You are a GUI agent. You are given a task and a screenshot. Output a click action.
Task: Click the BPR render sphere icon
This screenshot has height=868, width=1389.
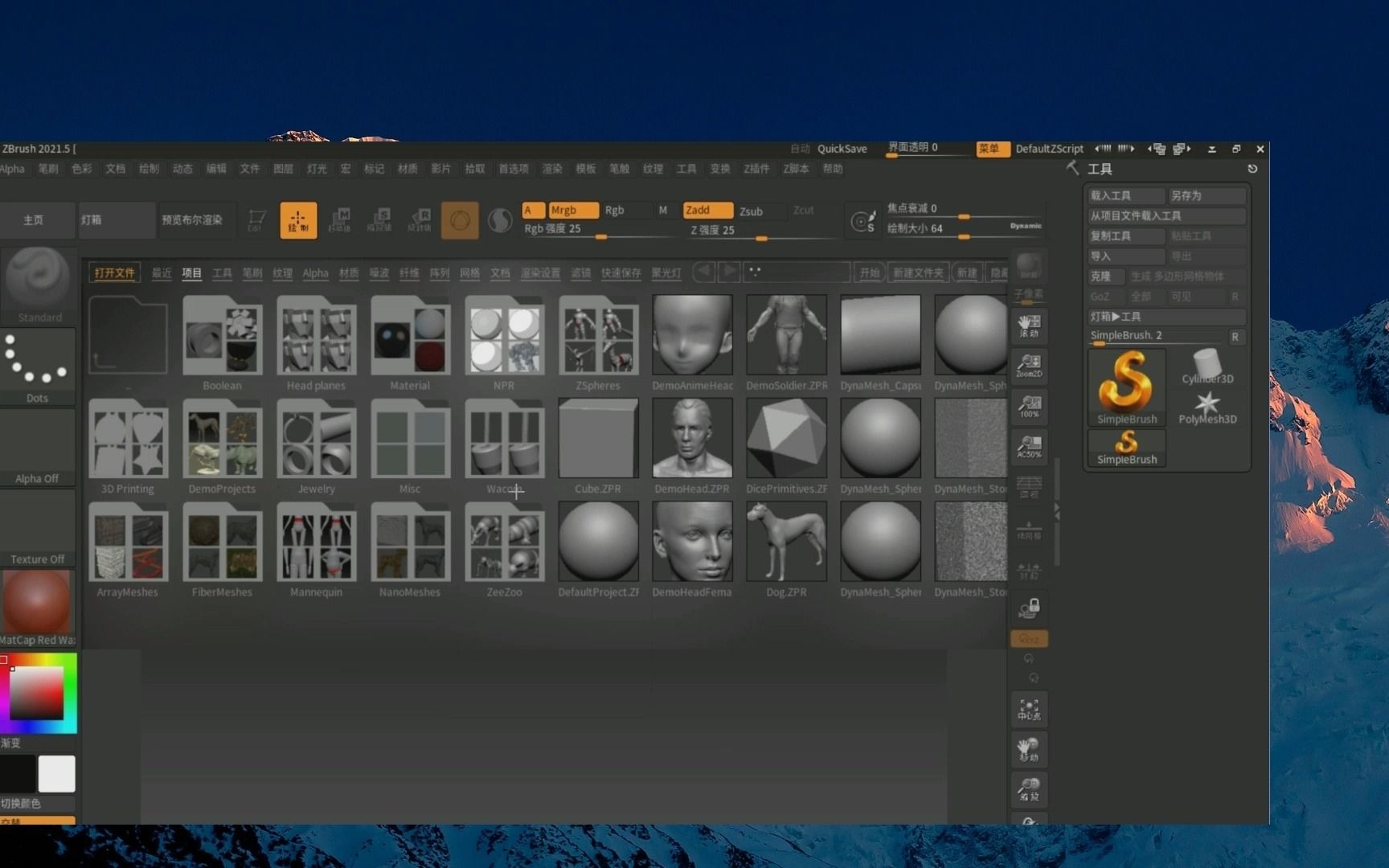click(x=1029, y=266)
